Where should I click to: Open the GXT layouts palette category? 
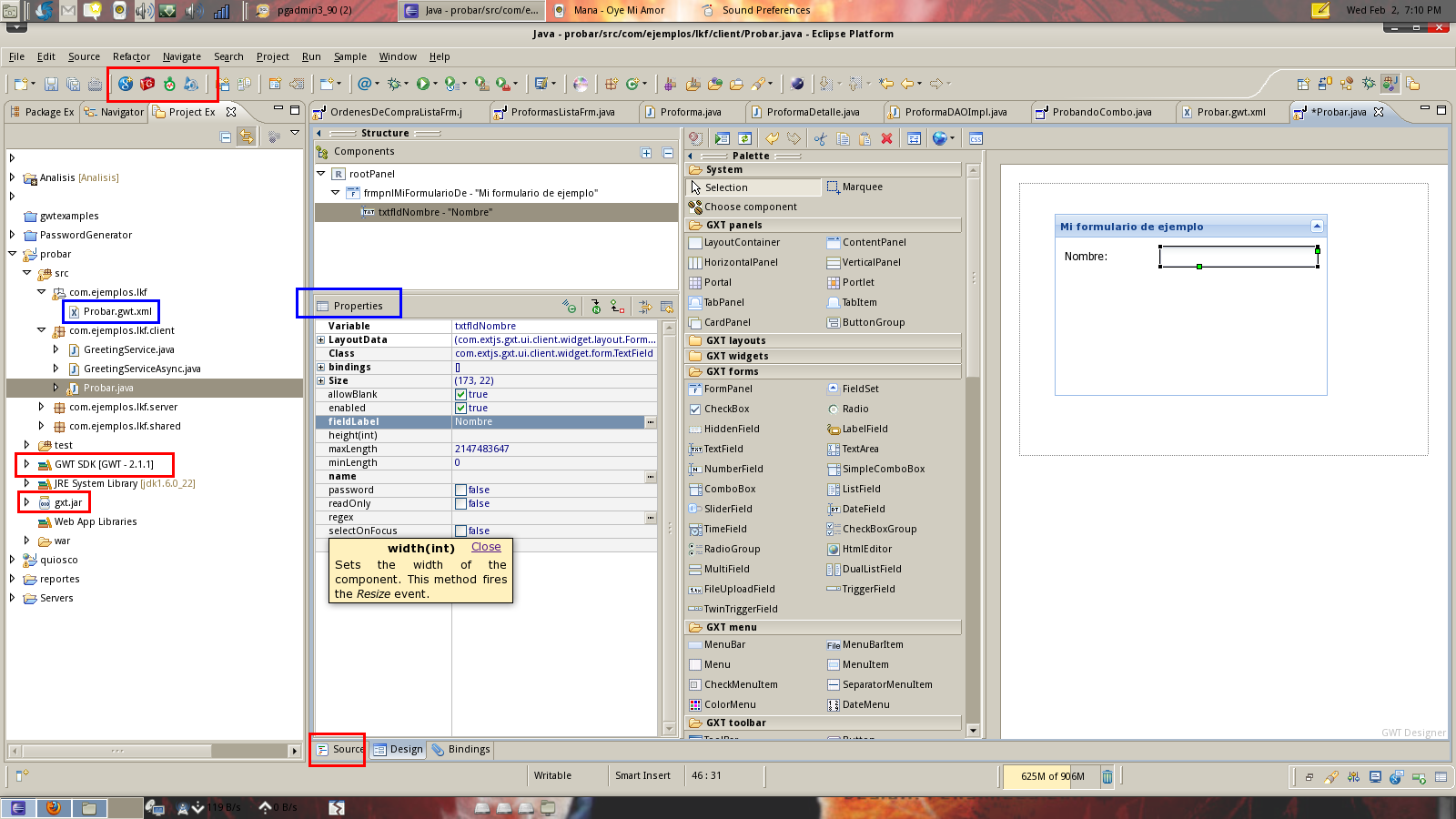823,340
